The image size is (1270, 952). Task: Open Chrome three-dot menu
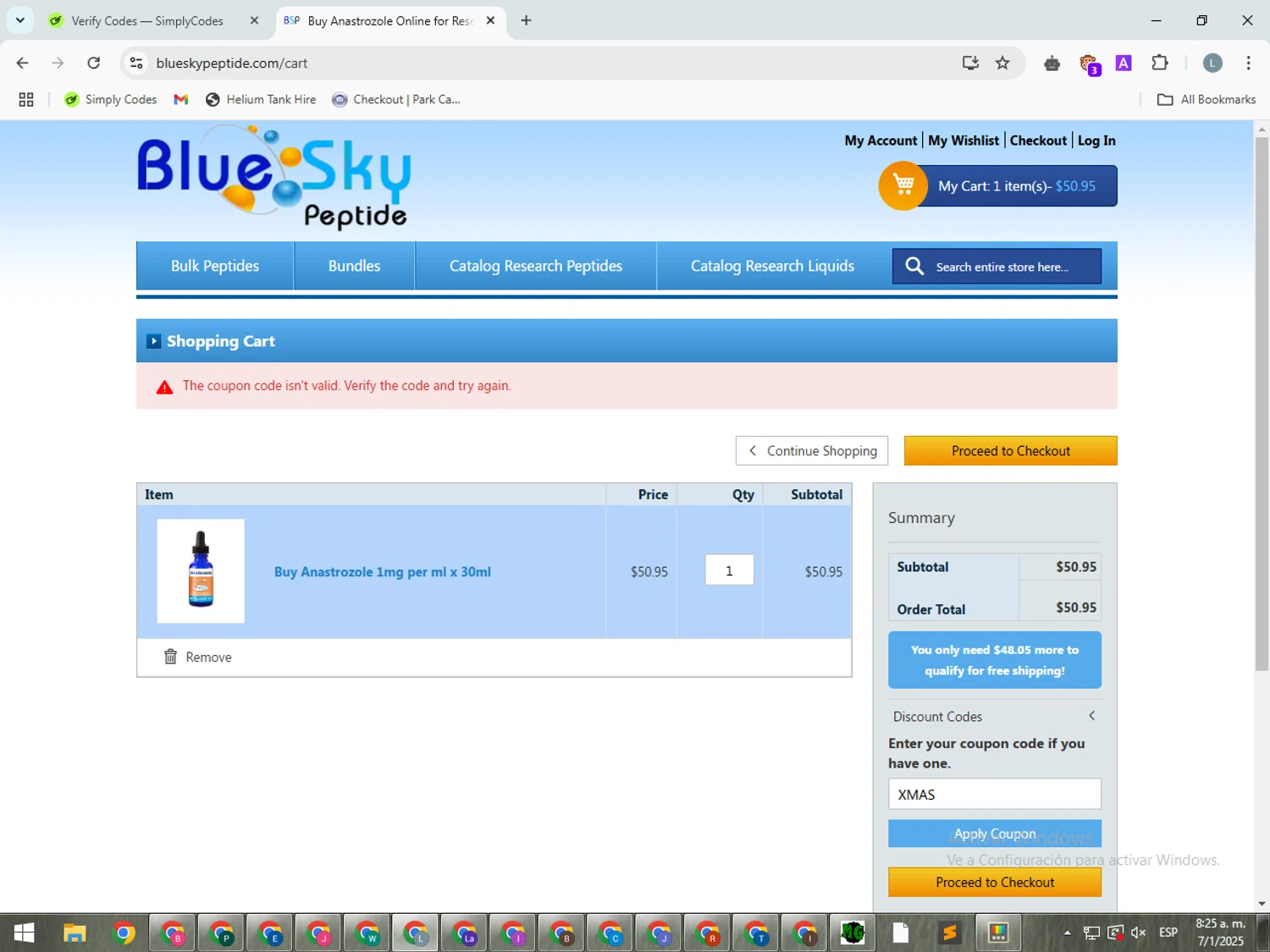point(1248,63)
